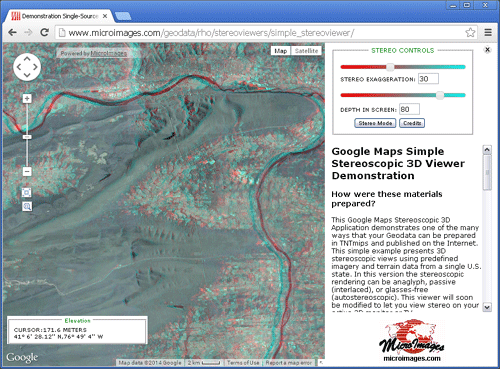Click the Stereo Mode button

coord(375,123)
